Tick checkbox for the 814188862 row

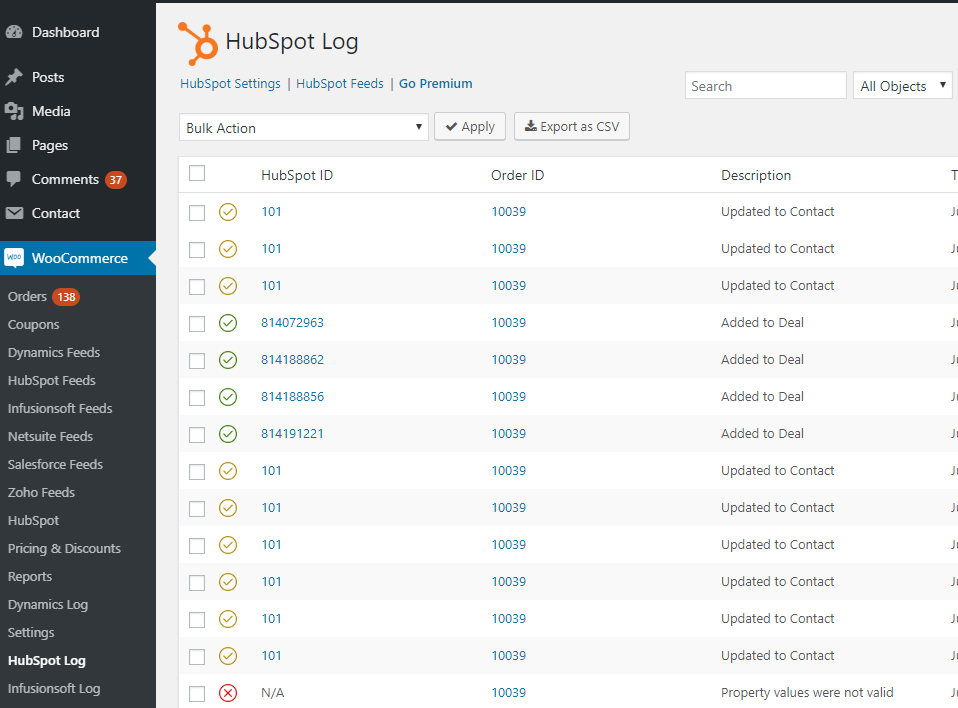pyautogui.click(x=197, y=361)
